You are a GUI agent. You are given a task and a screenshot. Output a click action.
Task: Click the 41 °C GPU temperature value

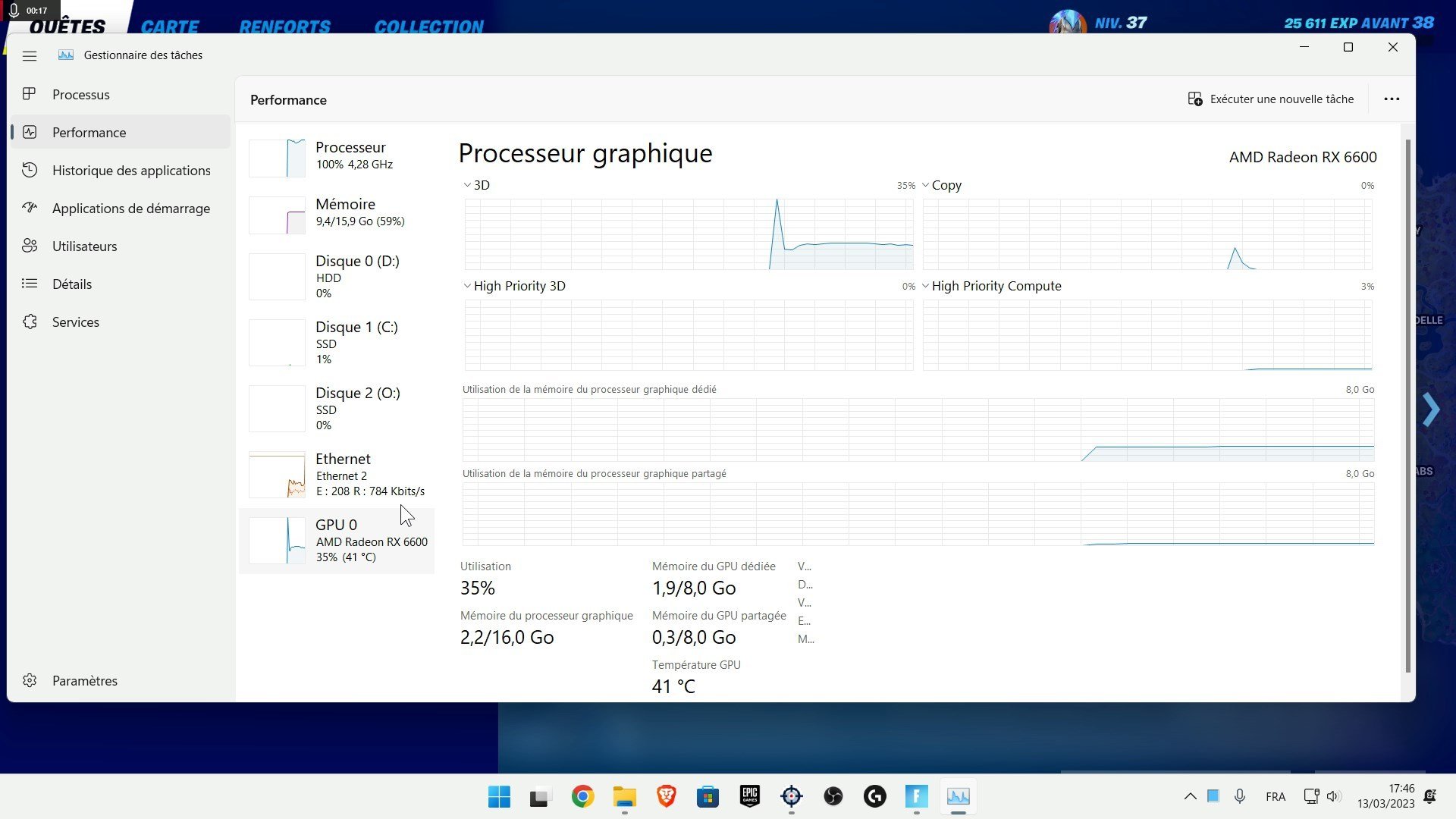(673, 686)
